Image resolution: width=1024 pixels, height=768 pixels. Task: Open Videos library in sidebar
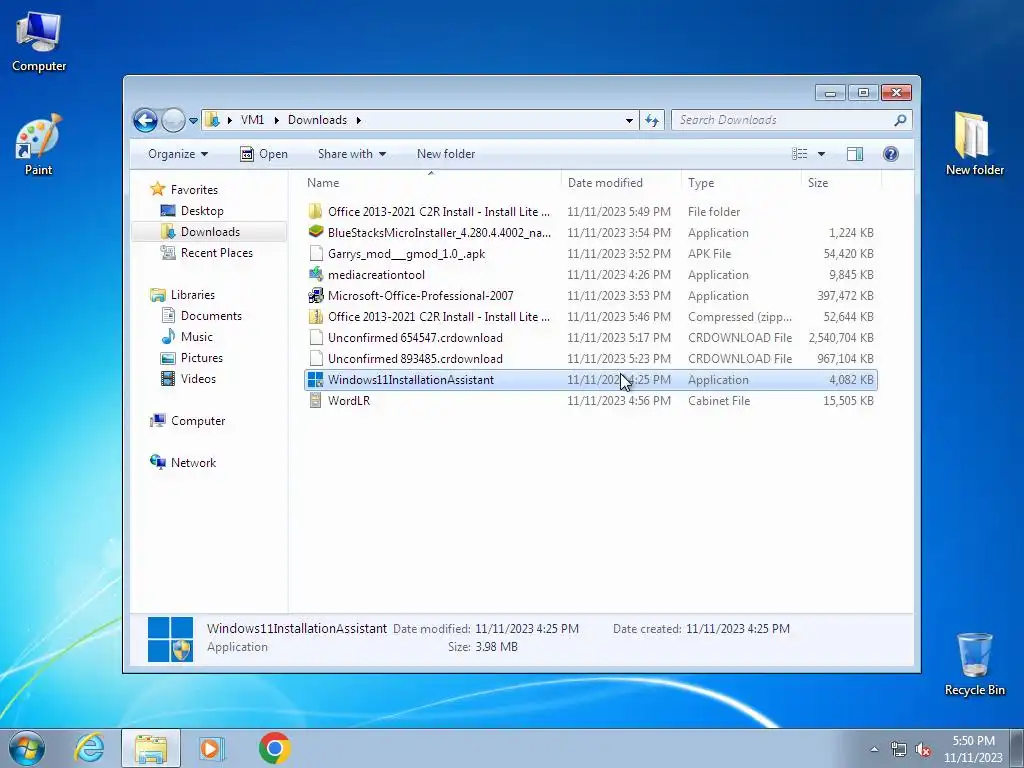coord(198,379)
